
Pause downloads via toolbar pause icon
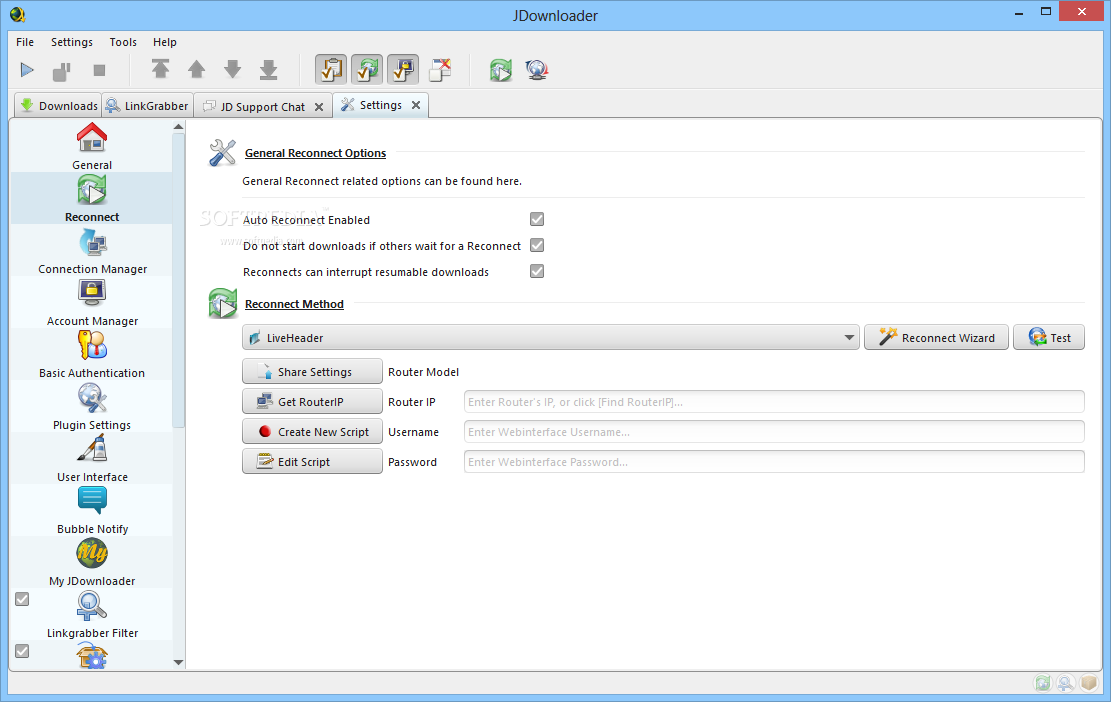click(62, 70)
